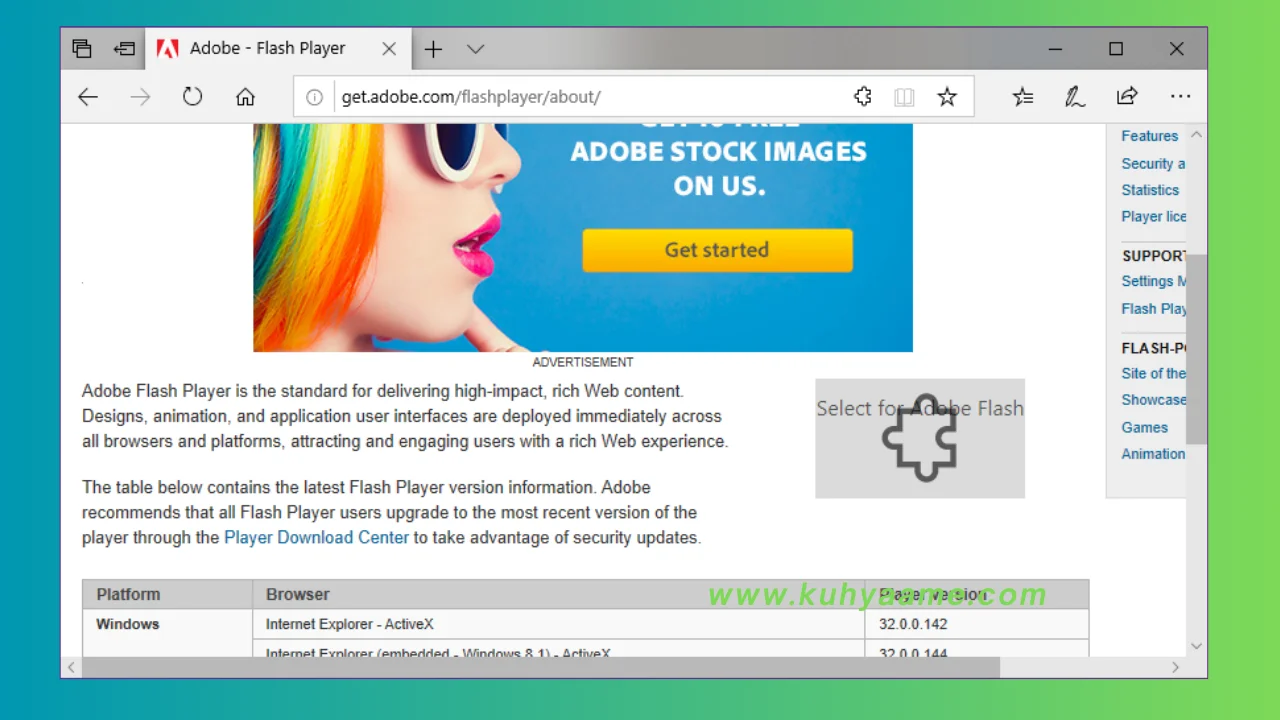The image size is (1280, 720).
Task: Open Settings Manager sidebar link
Action: (x=1153, y=281)
